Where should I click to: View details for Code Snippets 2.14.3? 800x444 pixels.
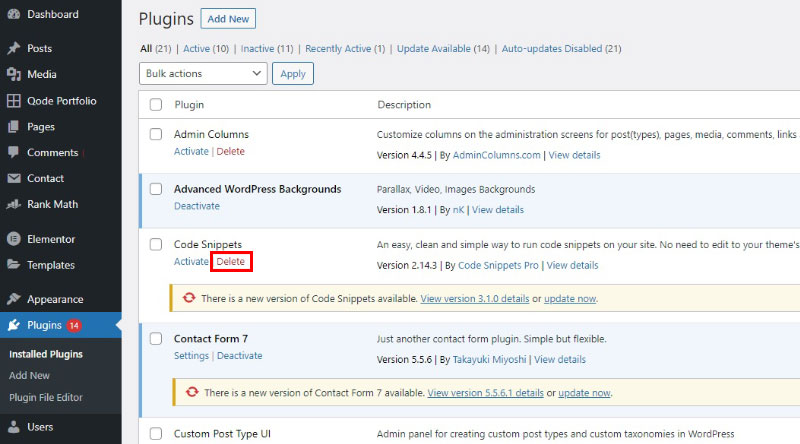point(572,265)
